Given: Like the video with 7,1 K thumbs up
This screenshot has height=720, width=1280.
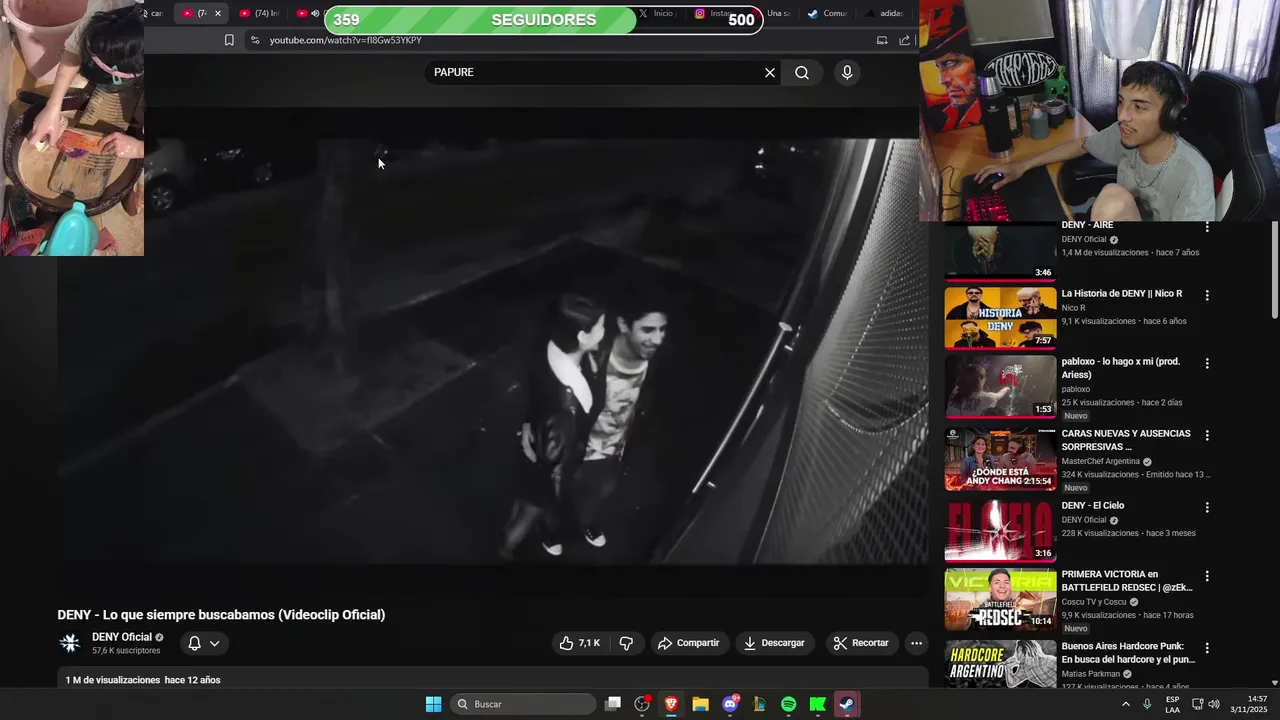Looking at the screenshot, I should pyautogui.click(x=580, y=643).
